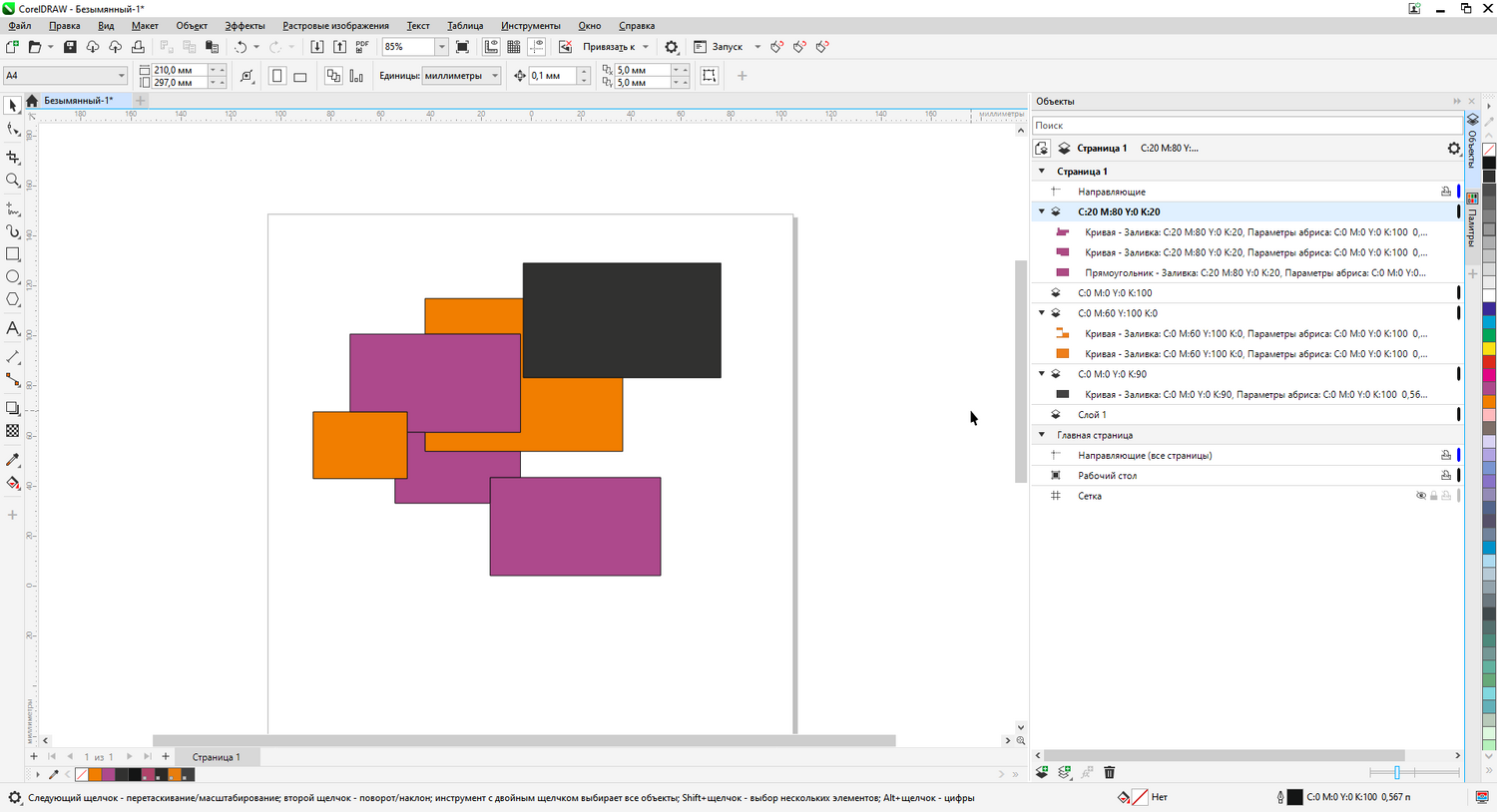This screenshot has height=812, width=1497.
Task: Select the Ellipse tool
Action: pos(13,277)
